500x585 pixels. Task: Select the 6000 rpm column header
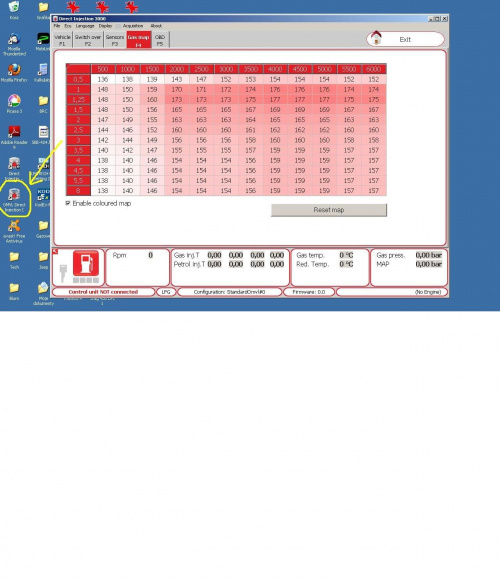(374, 69)
